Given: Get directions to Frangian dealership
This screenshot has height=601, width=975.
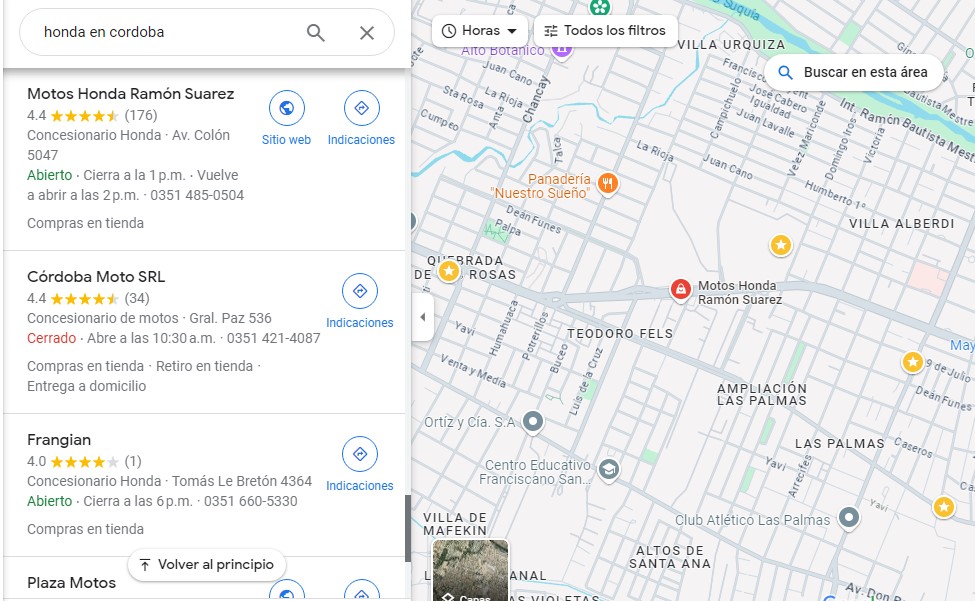Looking at the screenshot, I should (x=360, y=454).
